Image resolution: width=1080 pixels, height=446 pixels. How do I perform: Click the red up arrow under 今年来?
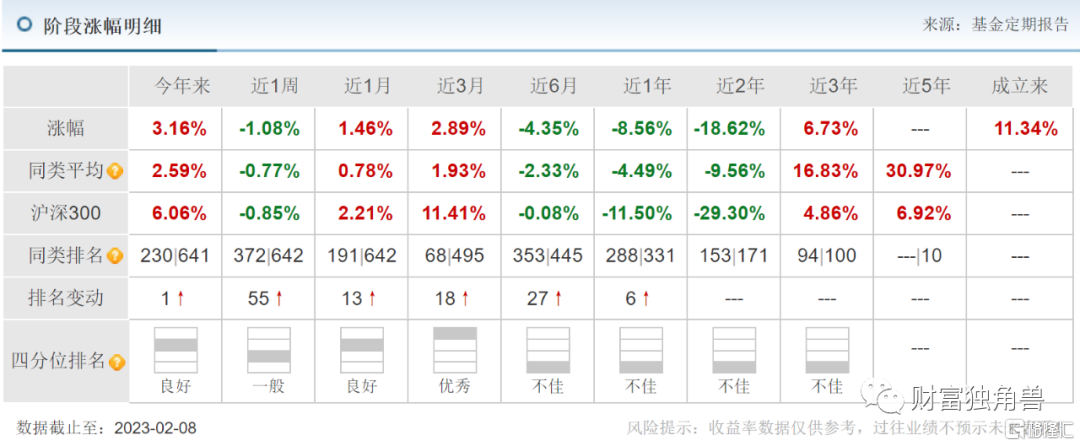(x=180, y=299)
